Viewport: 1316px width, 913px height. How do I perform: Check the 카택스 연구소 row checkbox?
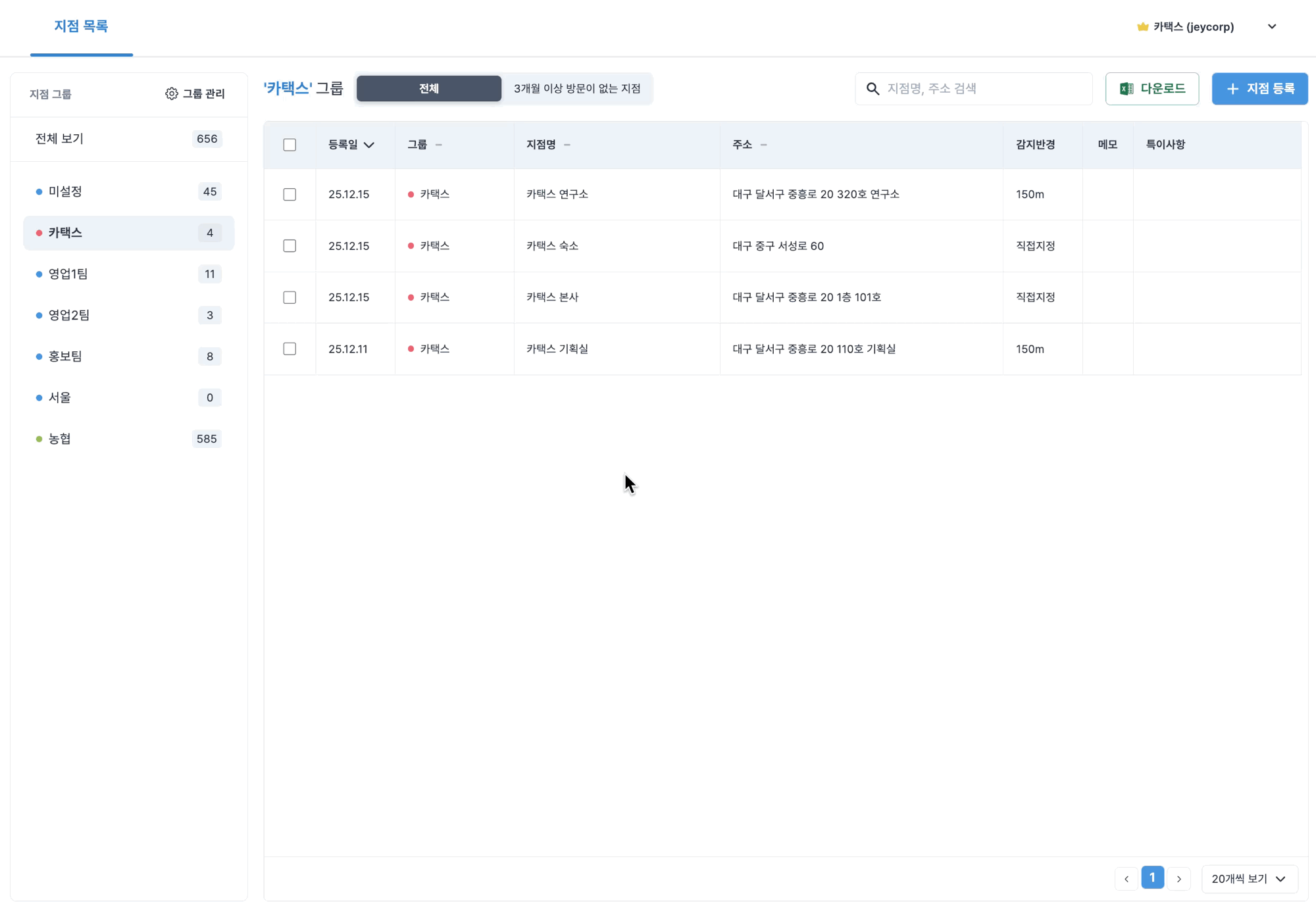290,195
